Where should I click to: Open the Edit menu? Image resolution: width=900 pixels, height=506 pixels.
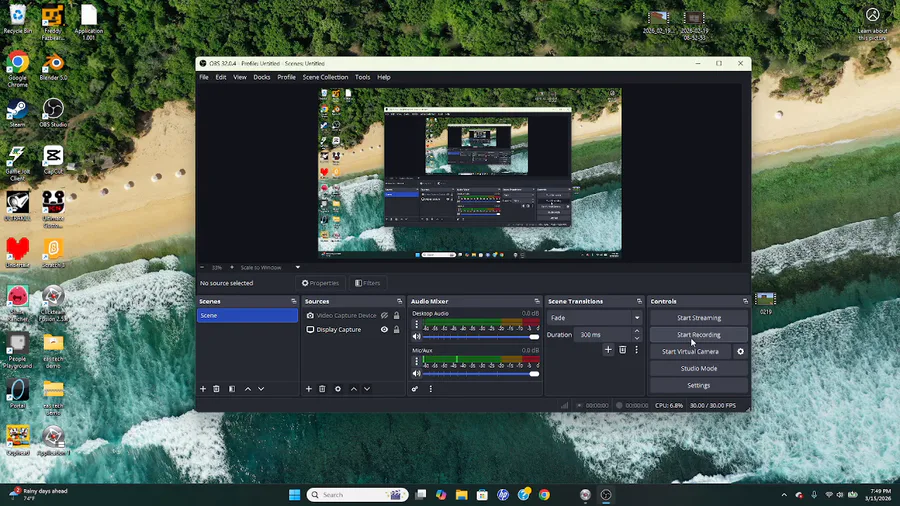coord(221,77)
